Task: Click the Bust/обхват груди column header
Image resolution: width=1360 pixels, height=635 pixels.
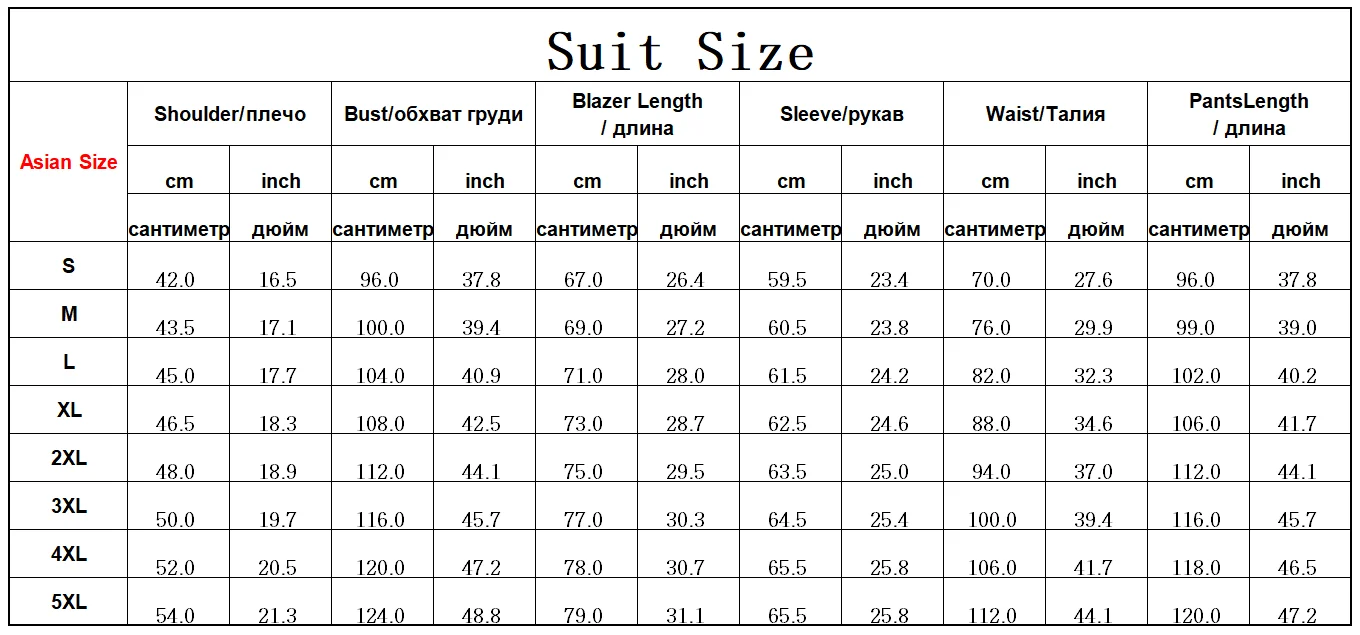Action: point(433,114)
